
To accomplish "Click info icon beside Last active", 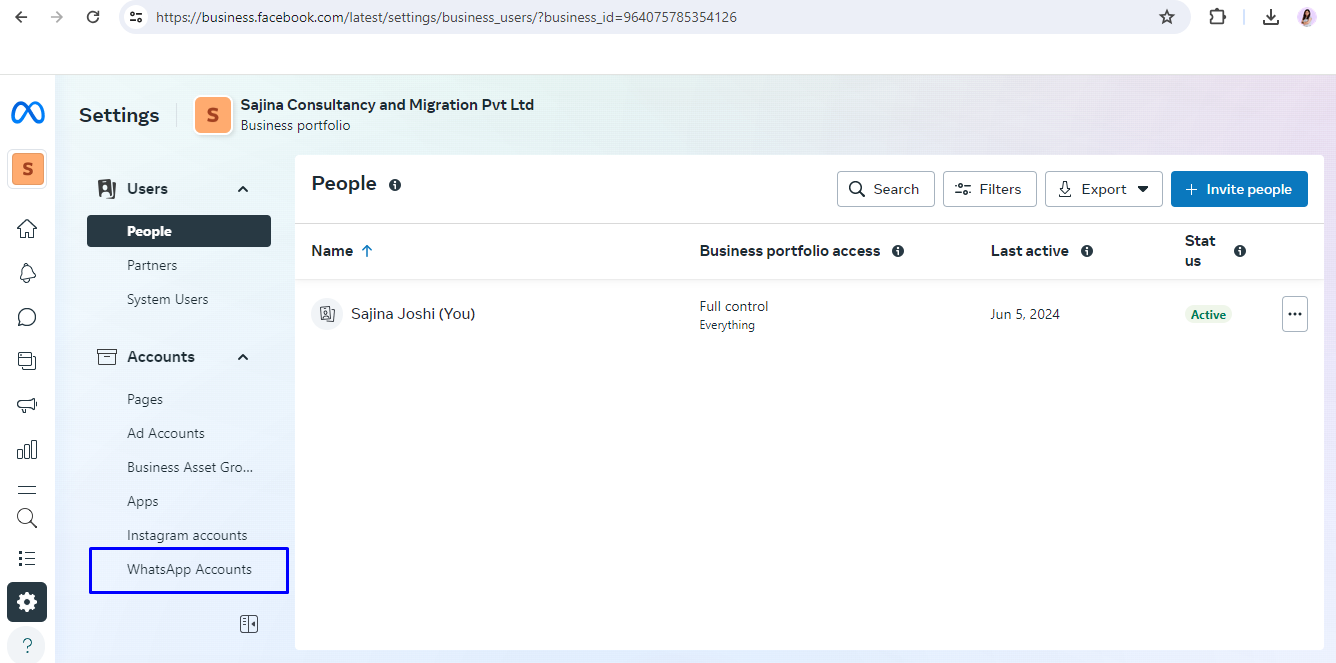I will pos(1087,251).
